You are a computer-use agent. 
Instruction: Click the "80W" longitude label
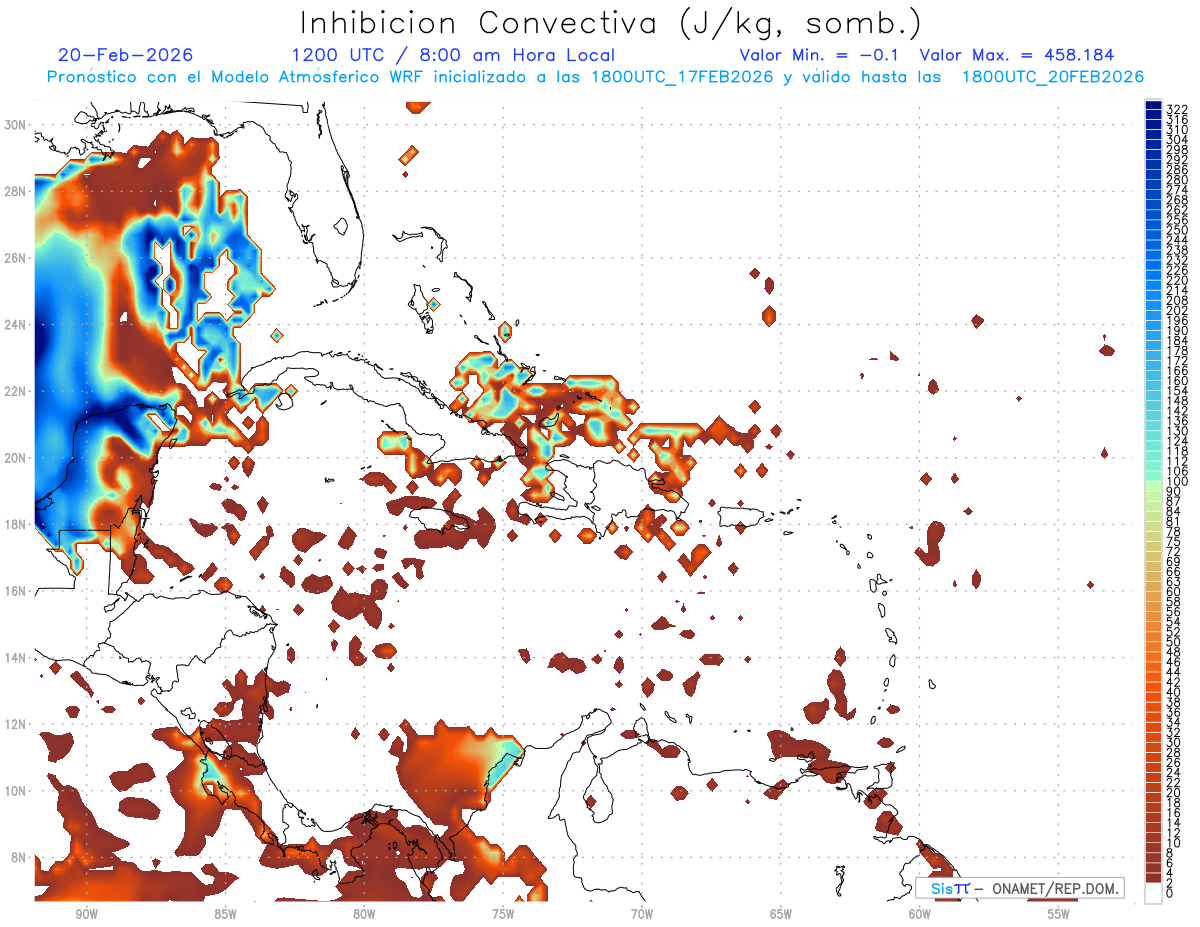364,914
